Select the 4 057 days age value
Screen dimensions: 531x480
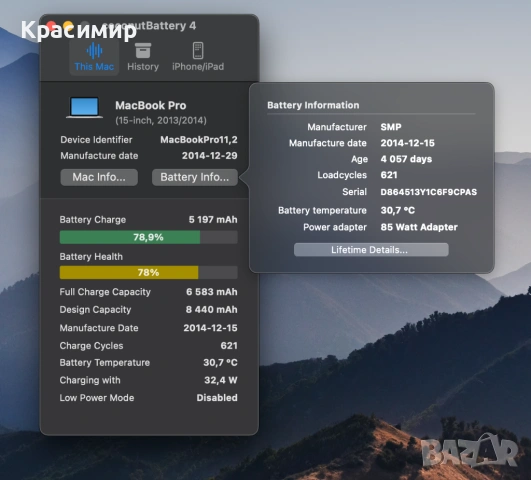pyautogui.click(x=406, y=159)
